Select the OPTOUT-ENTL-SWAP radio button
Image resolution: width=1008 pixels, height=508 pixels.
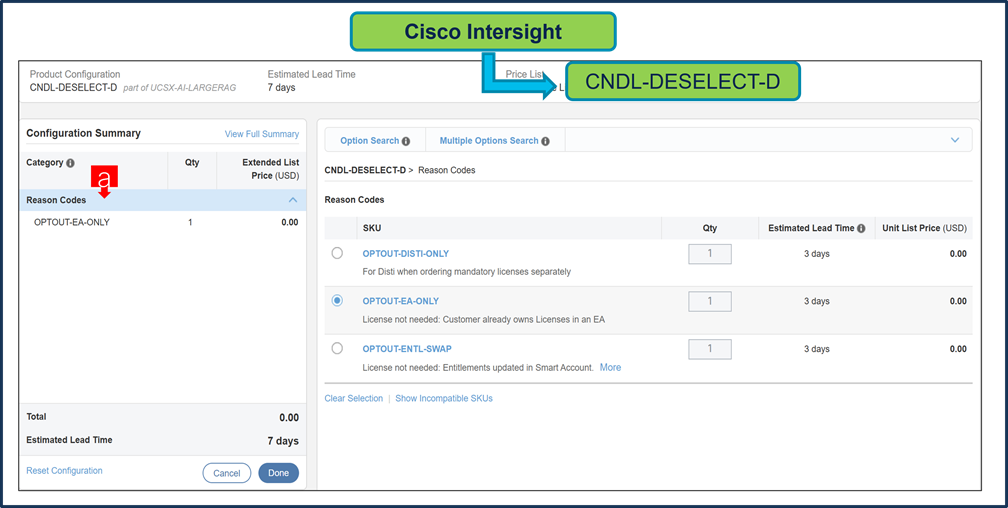pyautogui.click(x=337, y=348)
